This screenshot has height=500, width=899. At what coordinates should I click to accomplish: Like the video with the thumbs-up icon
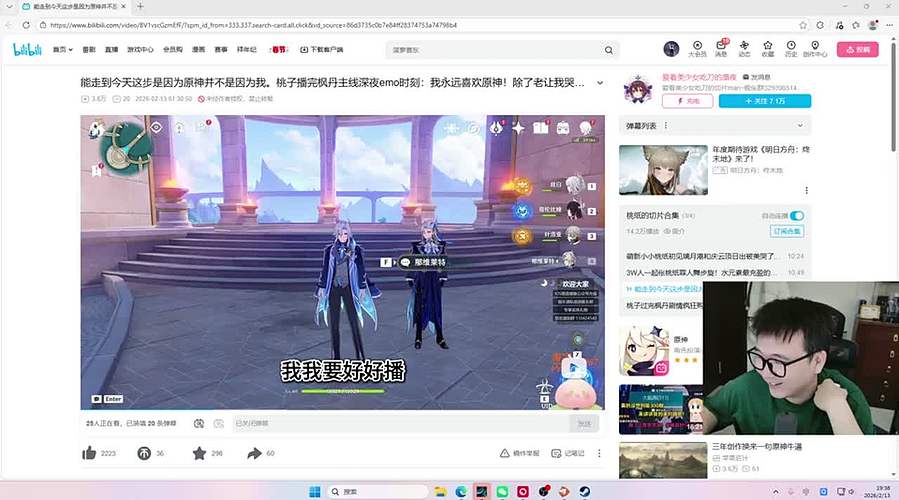[89, 453]
